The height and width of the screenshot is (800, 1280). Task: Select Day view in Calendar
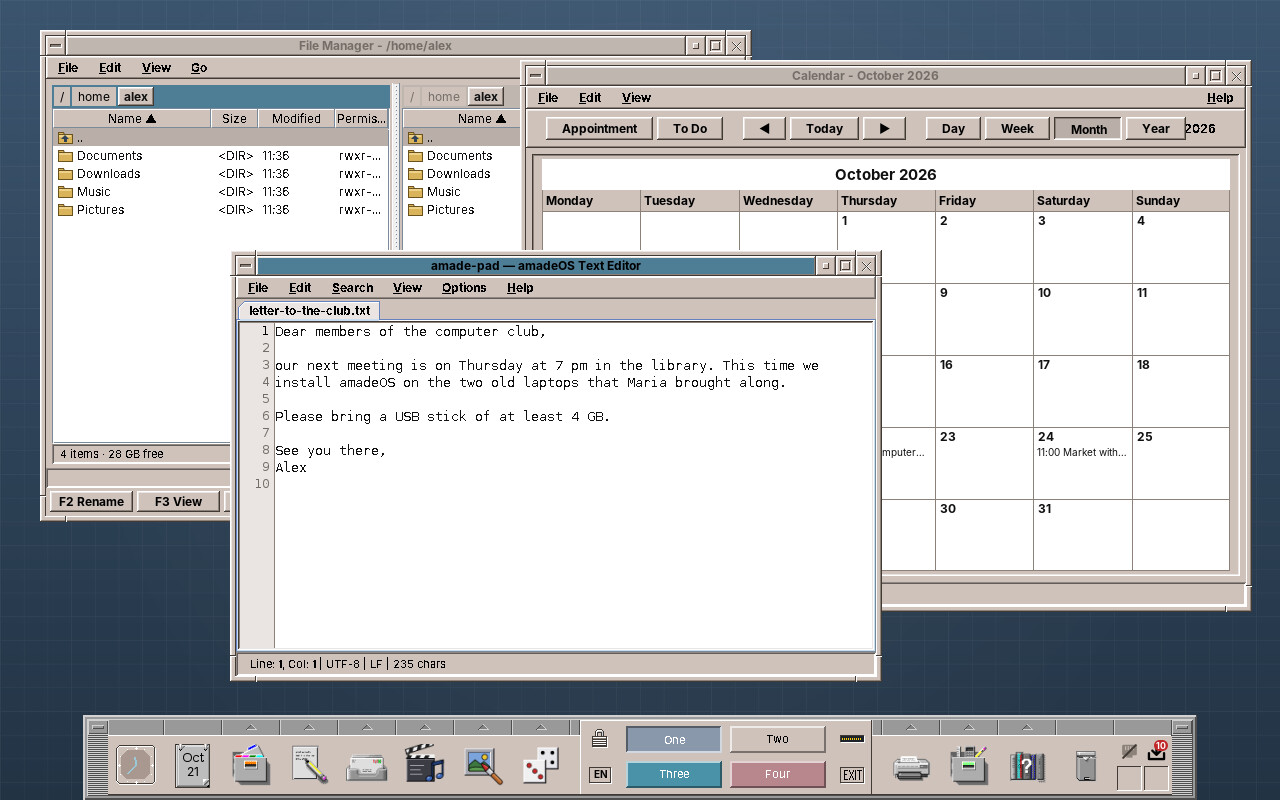[953, 128]
